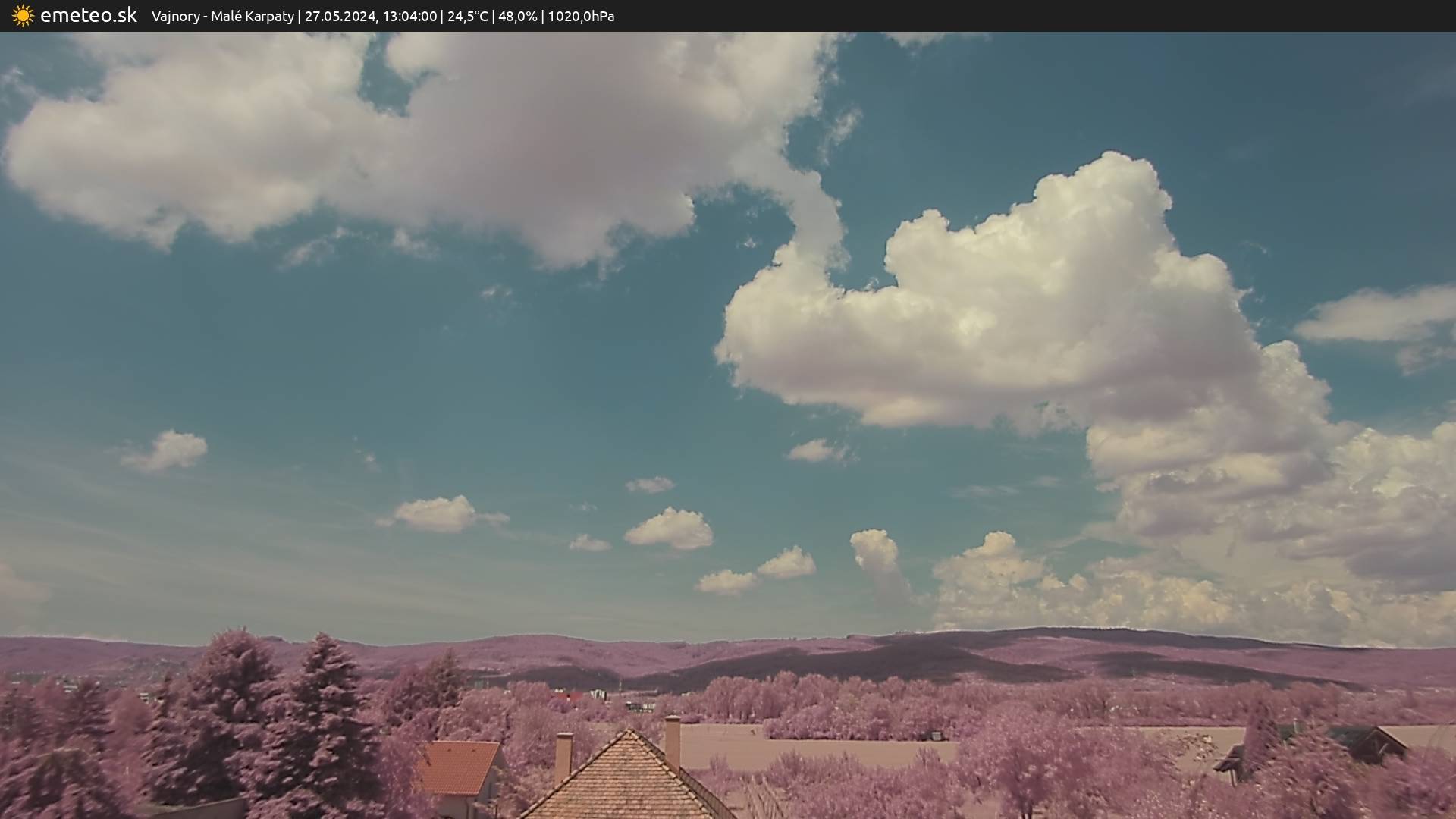Image resolution: width=1456 pixels, height=819 pixels.
Task: Click the Vajnory - Malé Karpaty location label
Action: pyautogui.click(x=222, y=17)
